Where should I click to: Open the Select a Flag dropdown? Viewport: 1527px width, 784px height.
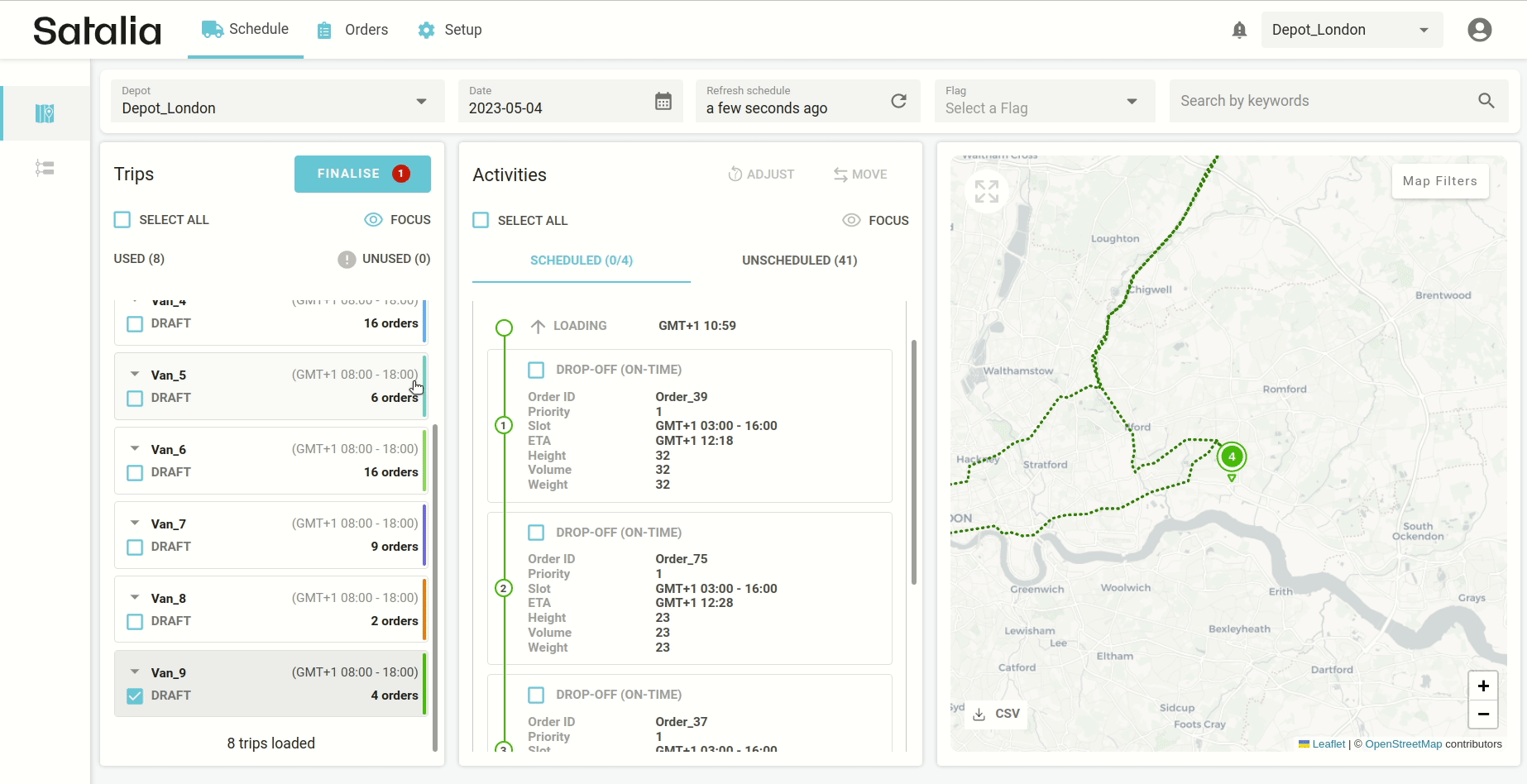click(1044, 101)
